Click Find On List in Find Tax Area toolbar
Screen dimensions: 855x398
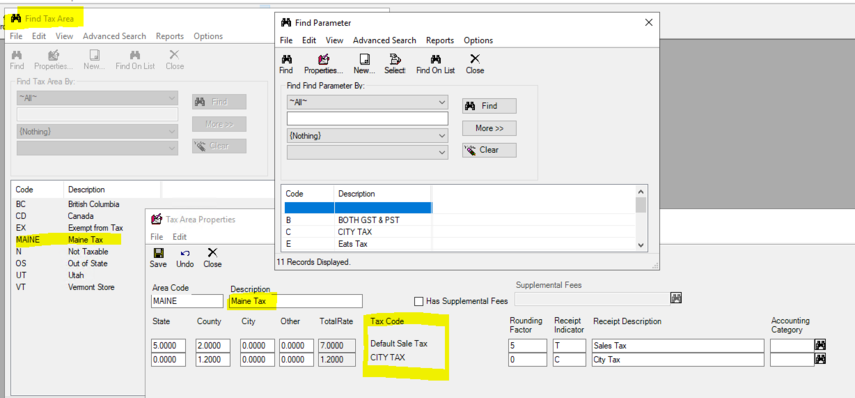point(135,60)
